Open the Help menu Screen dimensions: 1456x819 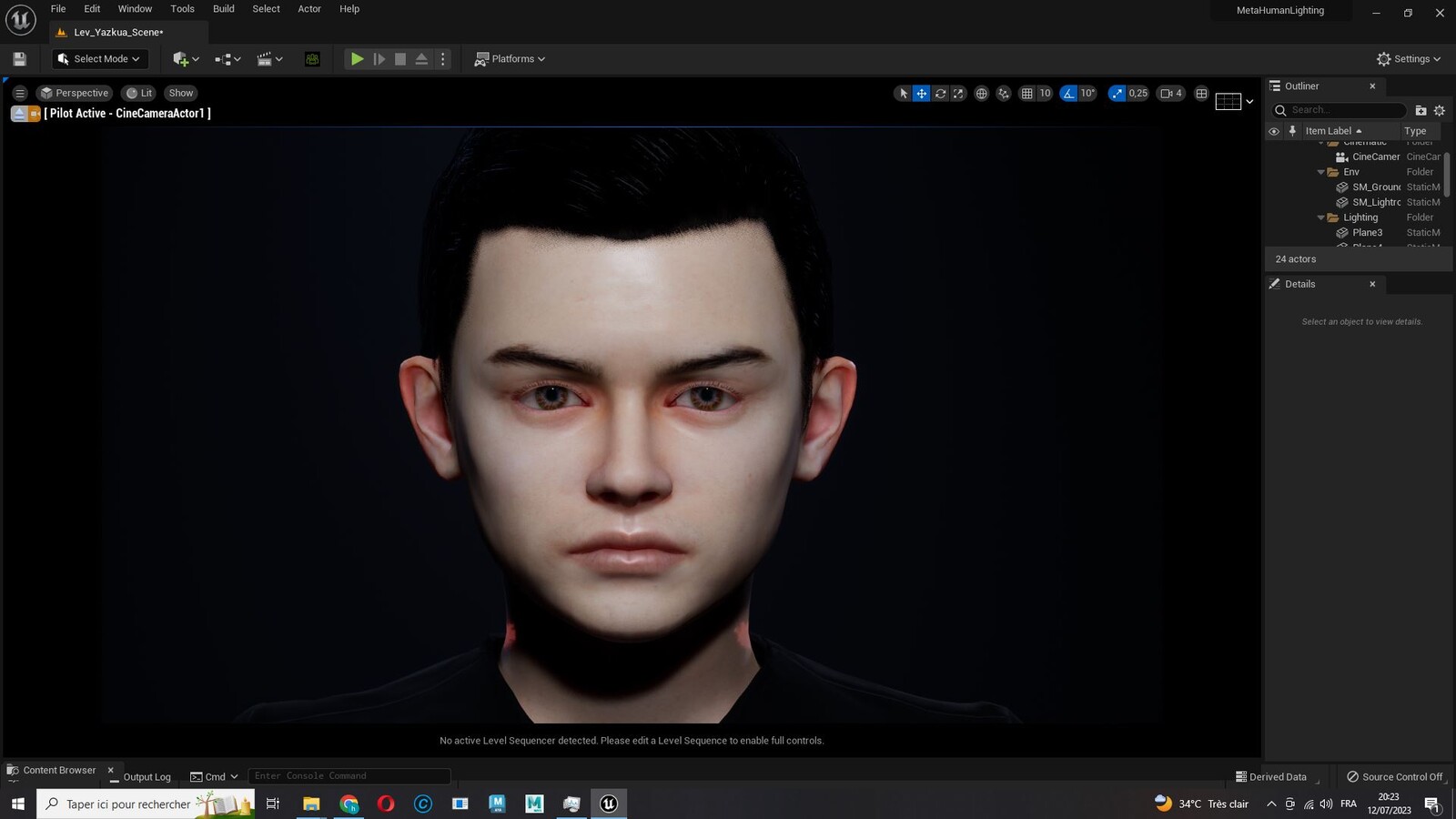pos(349,9)
